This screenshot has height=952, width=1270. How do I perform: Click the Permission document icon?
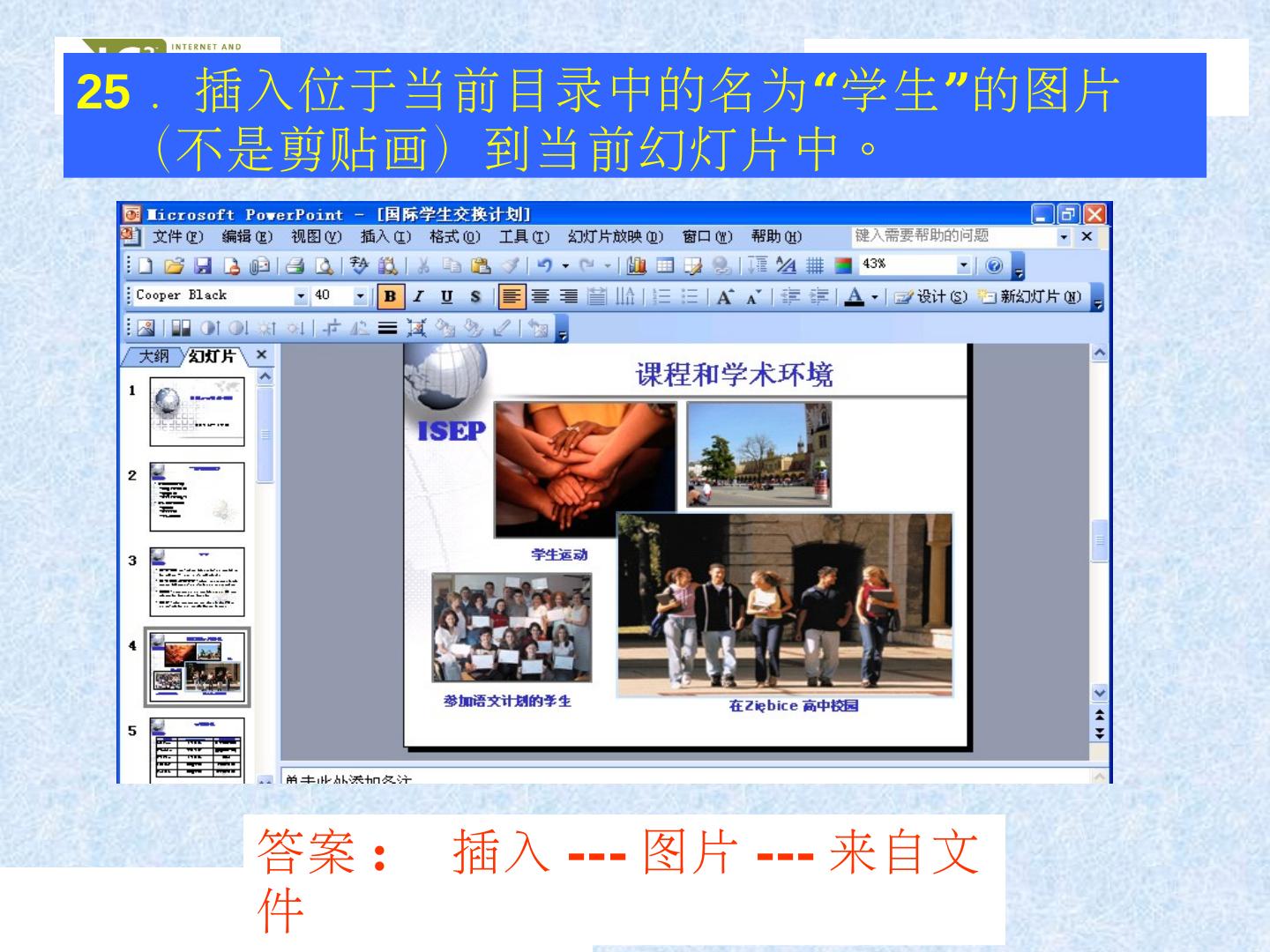[231, 265]
